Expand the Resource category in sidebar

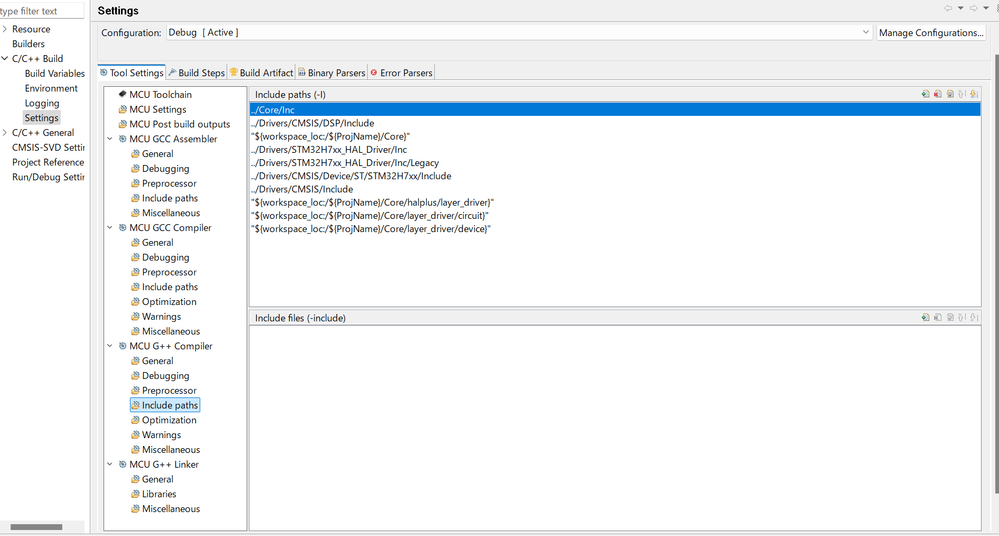point(5,29)
